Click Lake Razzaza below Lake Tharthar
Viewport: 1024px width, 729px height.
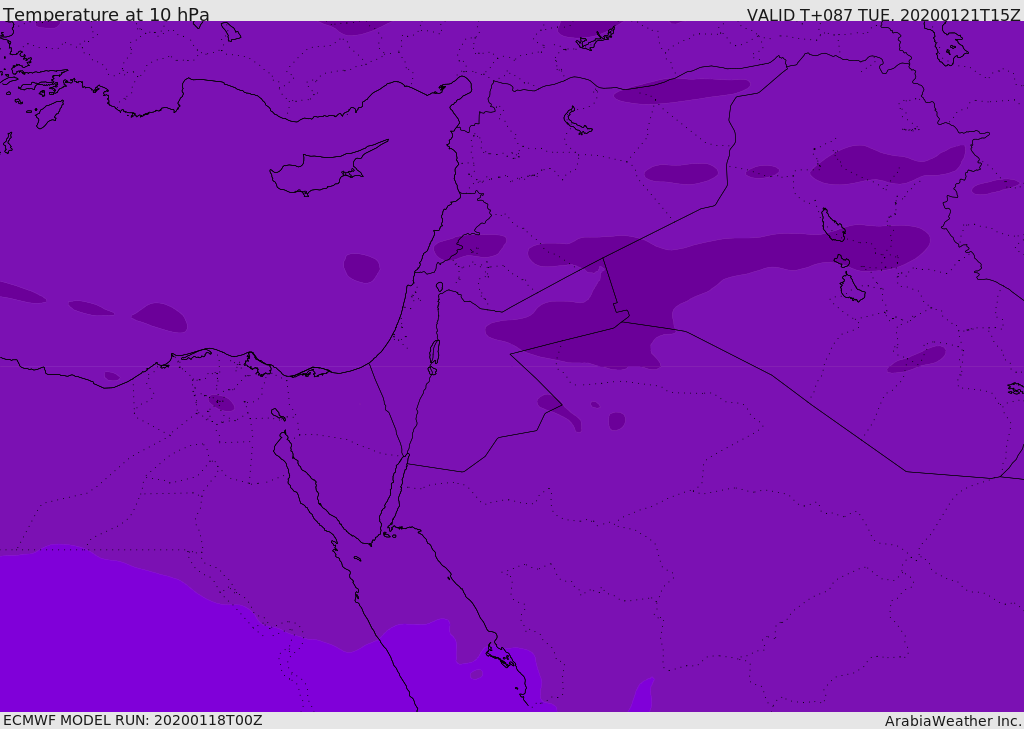851,289
